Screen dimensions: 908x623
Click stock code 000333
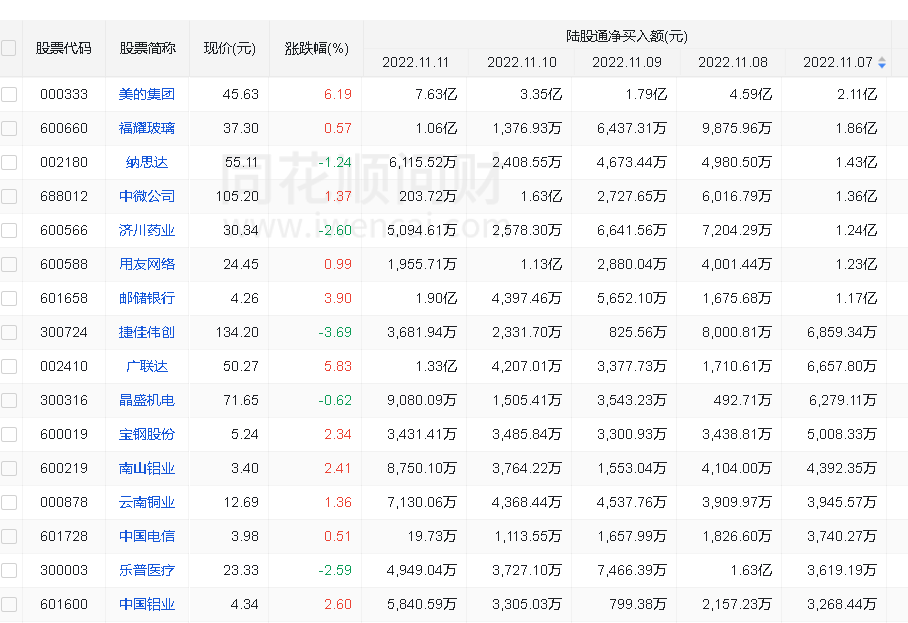(x=64, y=94)
